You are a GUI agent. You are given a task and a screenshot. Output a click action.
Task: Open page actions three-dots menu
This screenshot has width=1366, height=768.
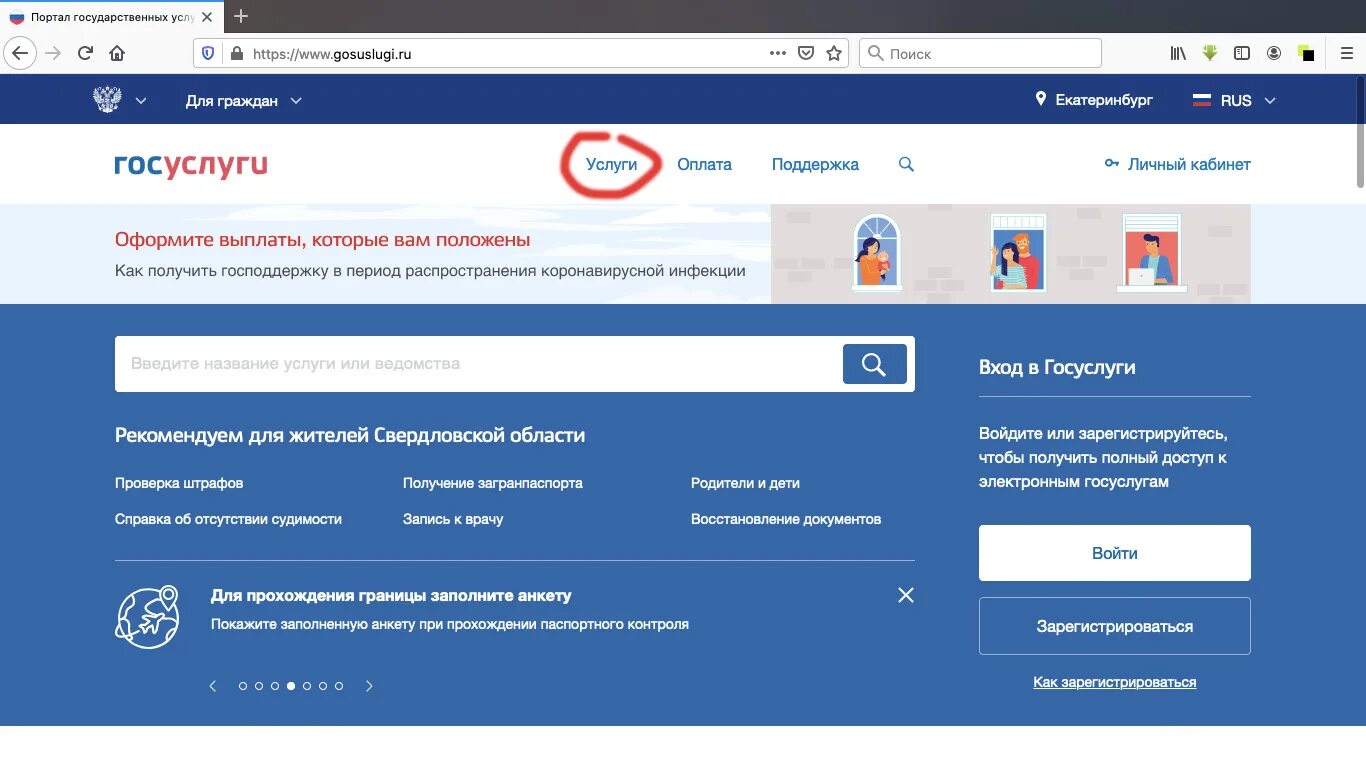[778, 54]
